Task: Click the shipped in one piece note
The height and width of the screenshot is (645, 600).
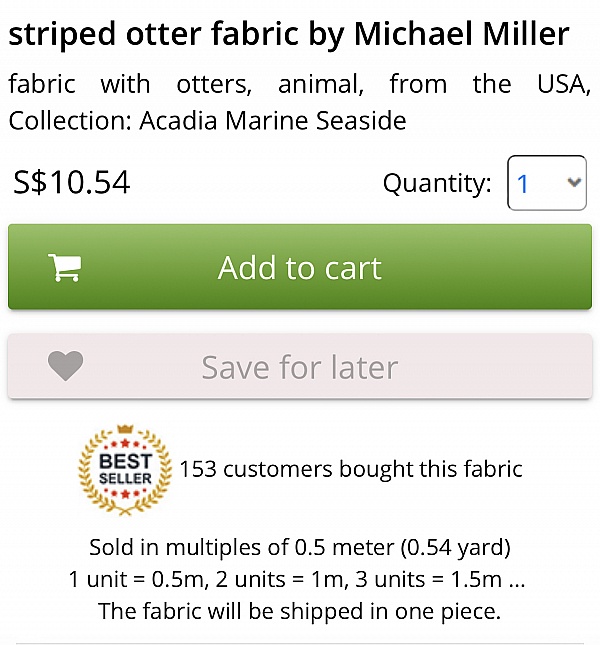Action: [300, 610]
